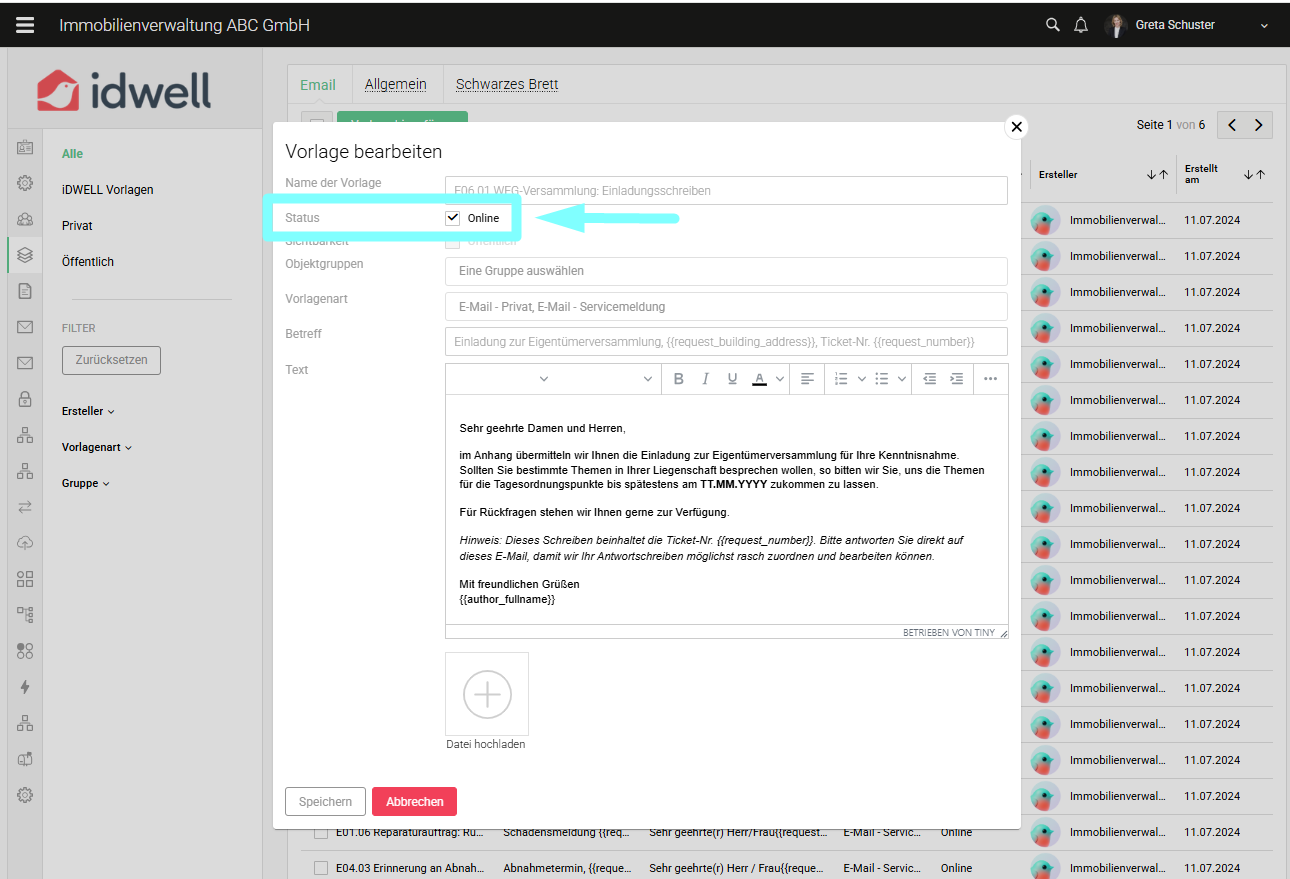Apply italic formatting in the text editor
1290x879 pixels.
705,379
